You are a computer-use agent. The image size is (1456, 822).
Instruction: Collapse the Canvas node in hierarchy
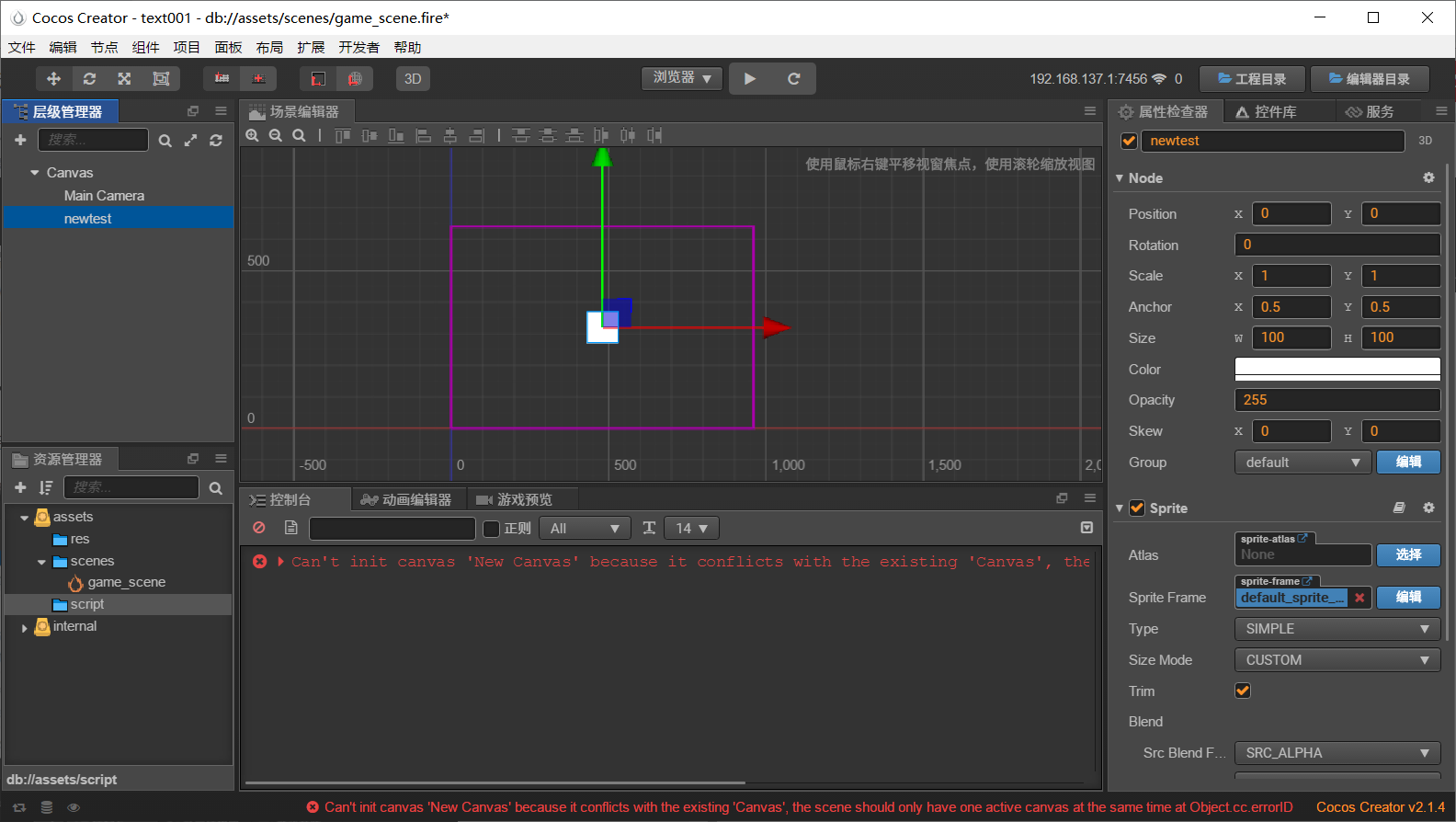click(35, 173)
